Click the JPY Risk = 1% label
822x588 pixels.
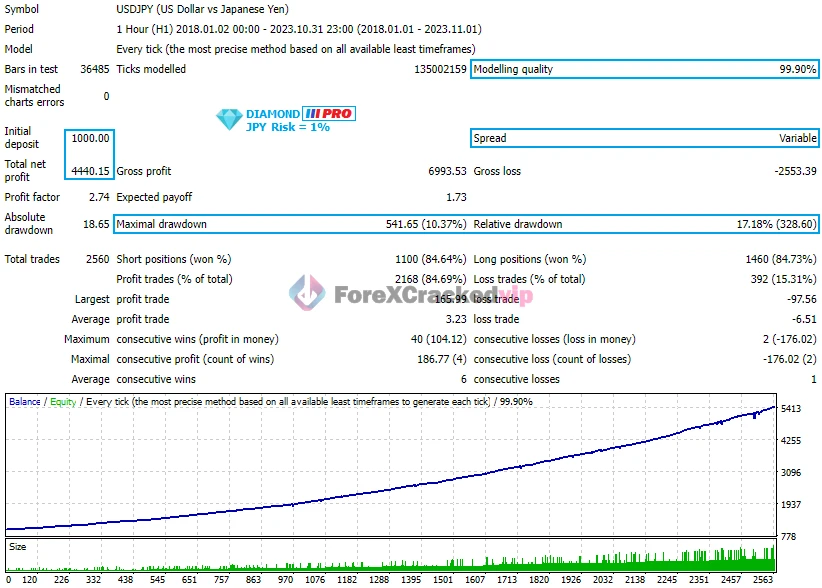(x=288, y=127)
